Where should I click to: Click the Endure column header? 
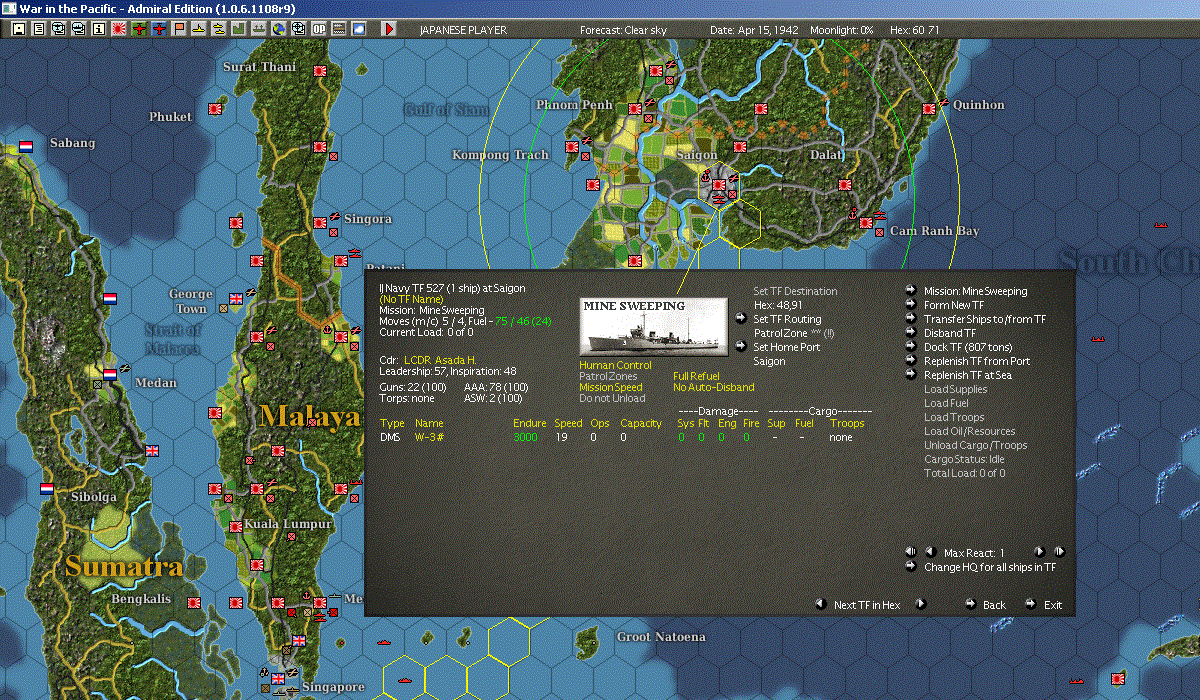[x=530, y=423]
